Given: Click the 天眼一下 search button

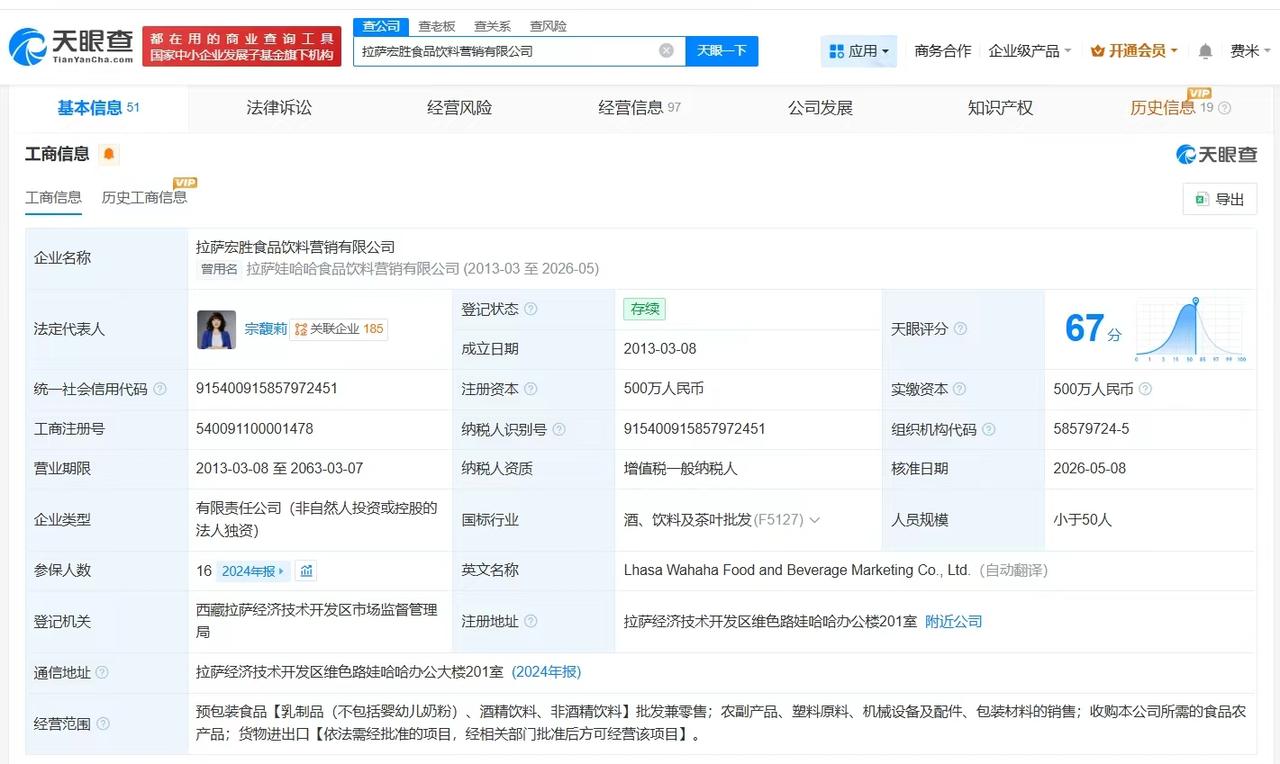Looking at the screenshot, I should coord(722,51).
